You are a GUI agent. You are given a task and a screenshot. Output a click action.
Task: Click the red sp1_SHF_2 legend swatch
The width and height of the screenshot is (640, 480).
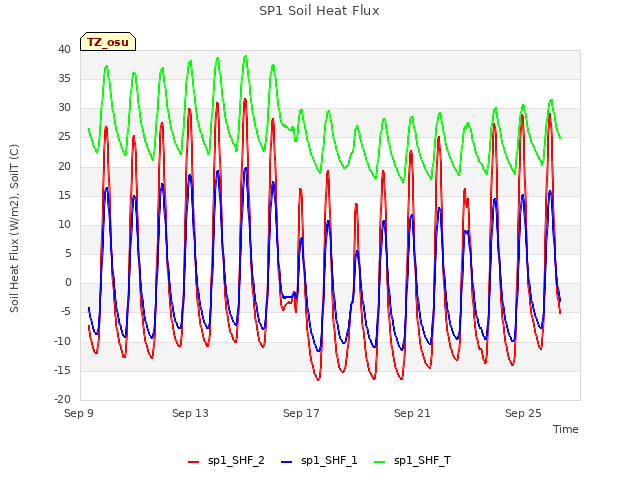193,462
